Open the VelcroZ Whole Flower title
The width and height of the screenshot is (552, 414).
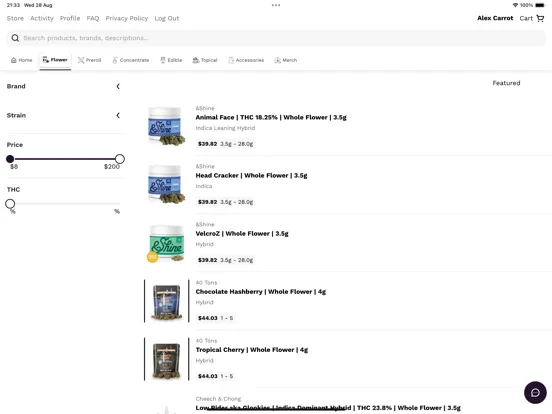pyautogui.click(x=242, y=234)
